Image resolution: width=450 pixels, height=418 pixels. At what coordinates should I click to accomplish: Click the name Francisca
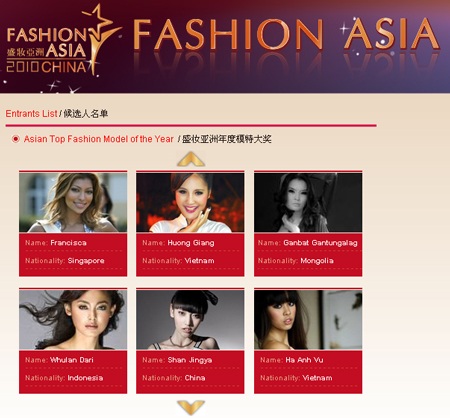[x=68, y=243]
